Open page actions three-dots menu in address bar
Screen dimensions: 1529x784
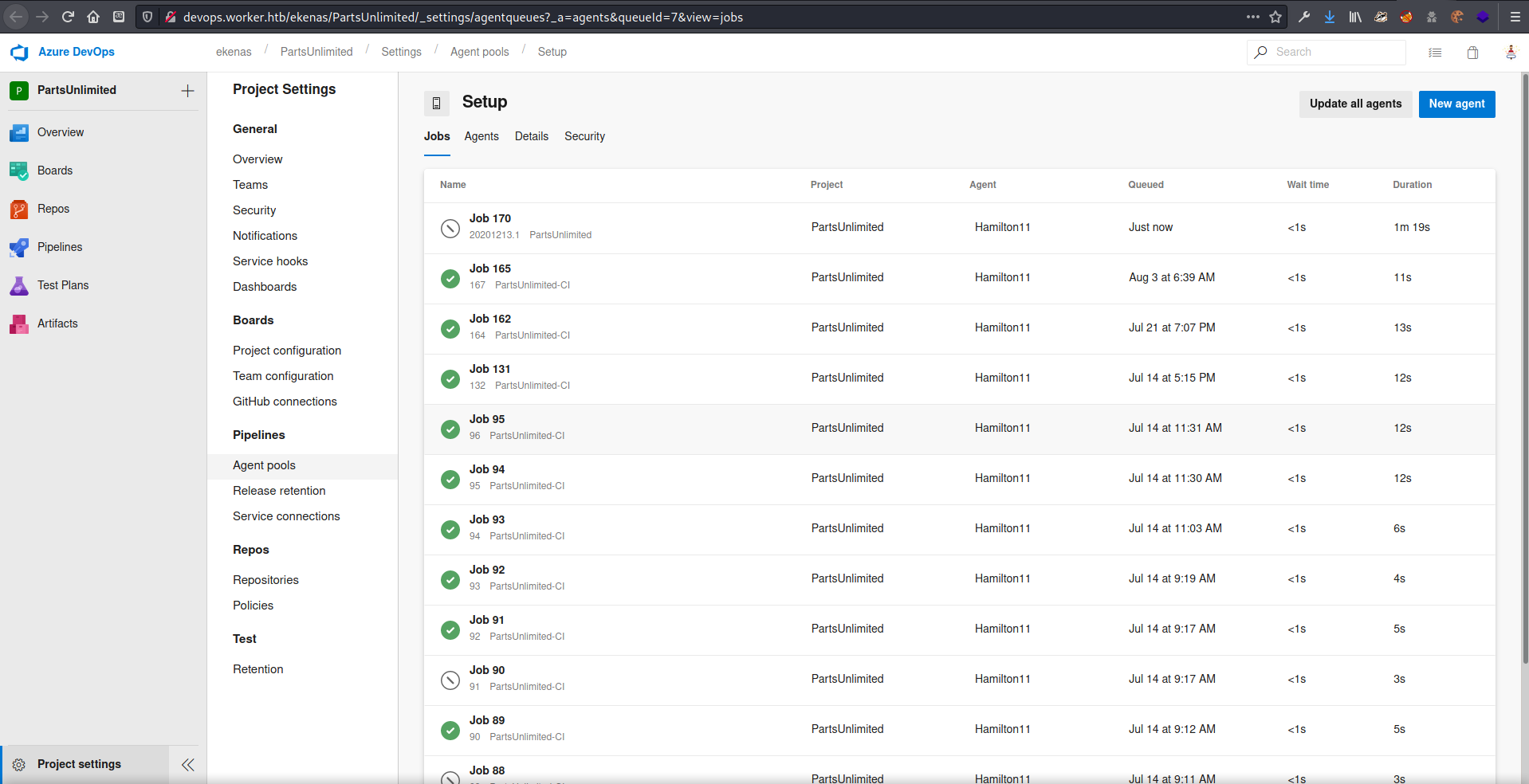pyautogui.click(x=1253, y=17)
